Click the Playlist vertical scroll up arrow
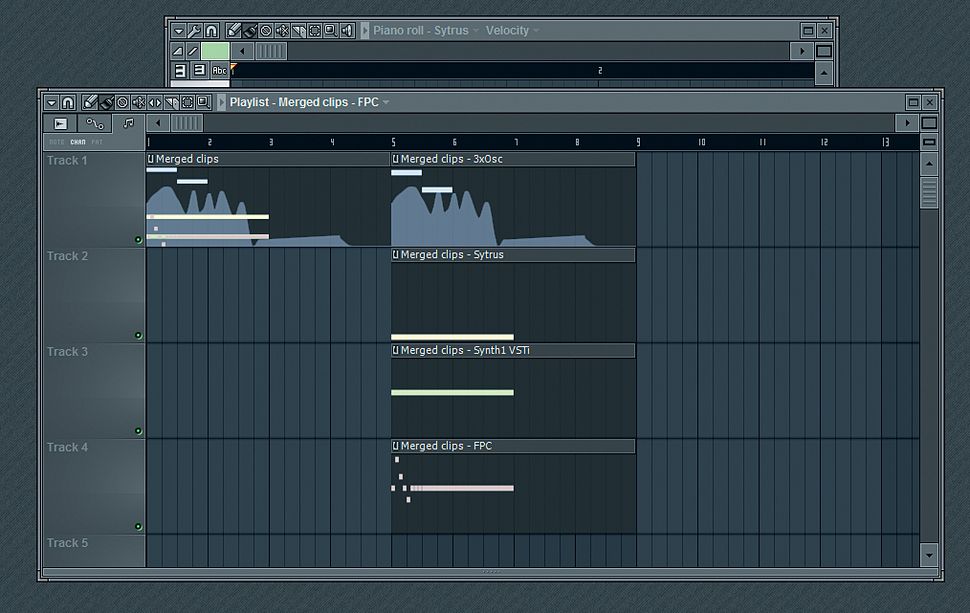 [929, 164]
